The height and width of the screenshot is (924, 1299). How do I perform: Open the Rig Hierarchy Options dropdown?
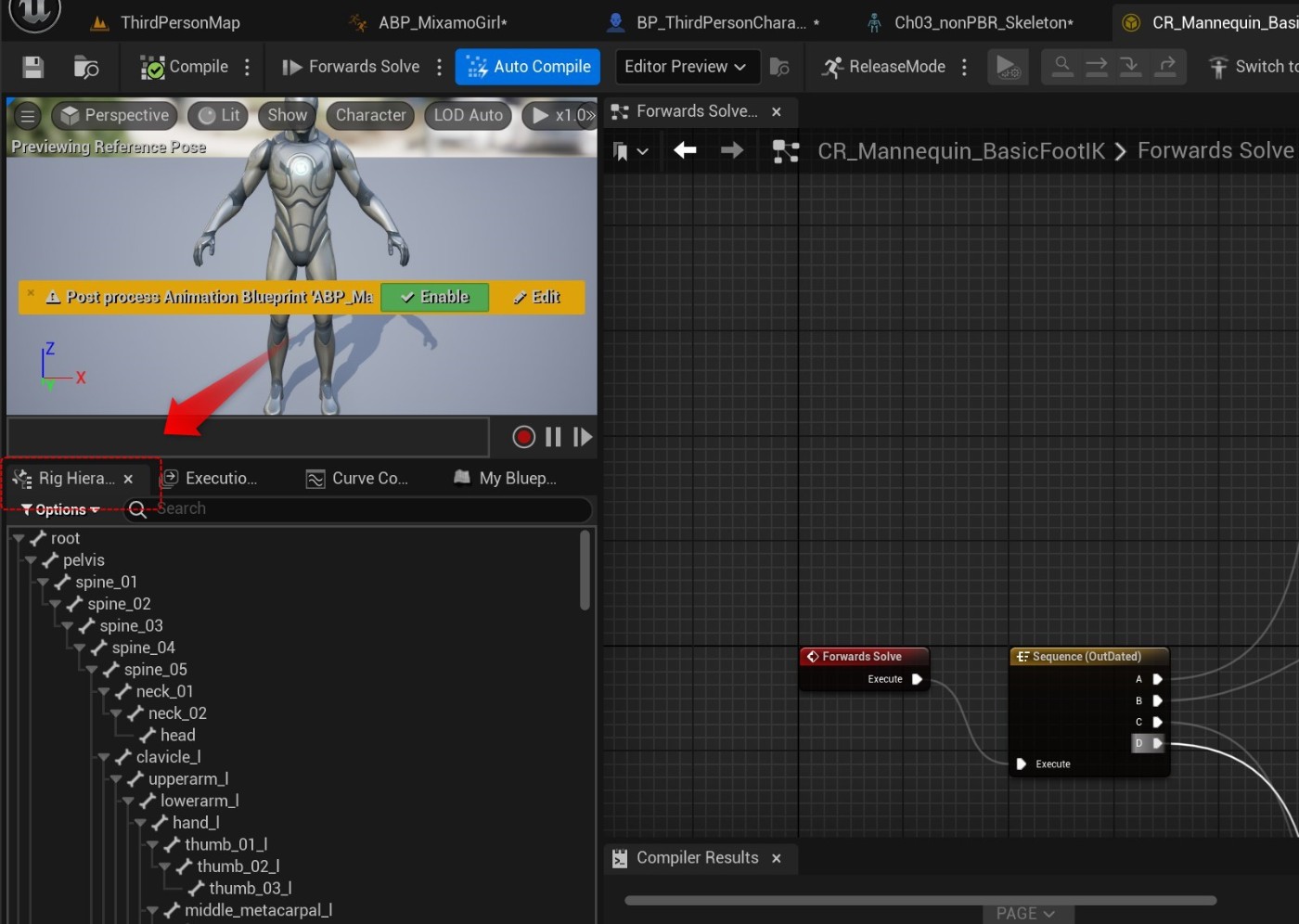click(60, 509)
